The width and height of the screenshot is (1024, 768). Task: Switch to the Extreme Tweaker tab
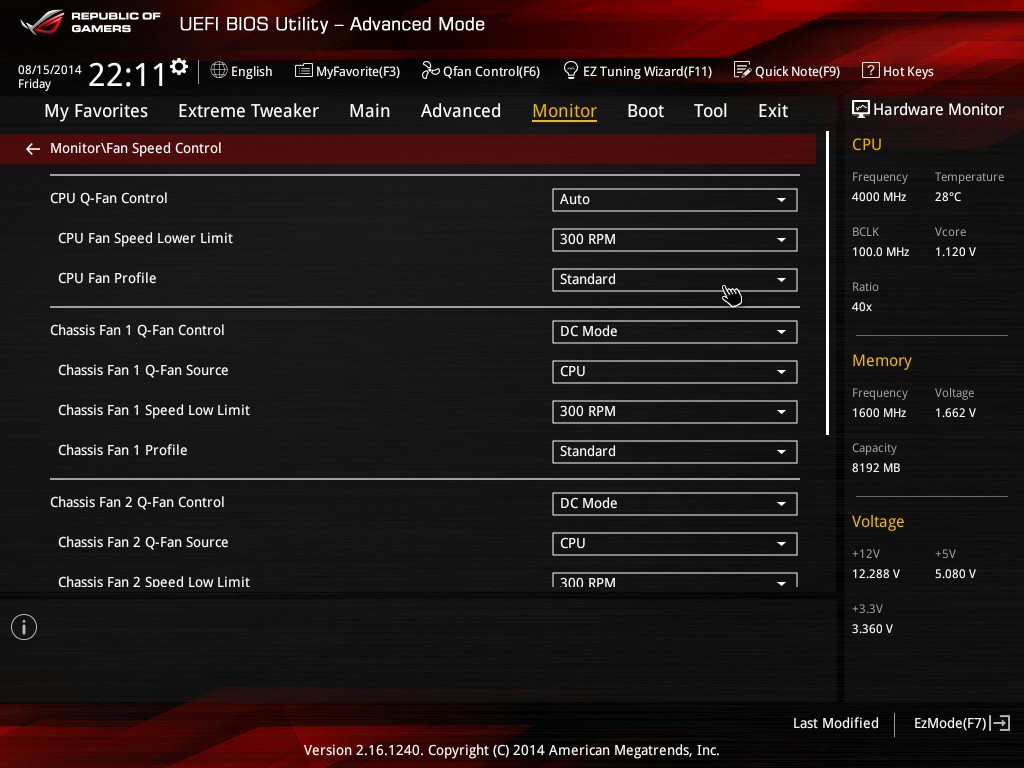248,111
